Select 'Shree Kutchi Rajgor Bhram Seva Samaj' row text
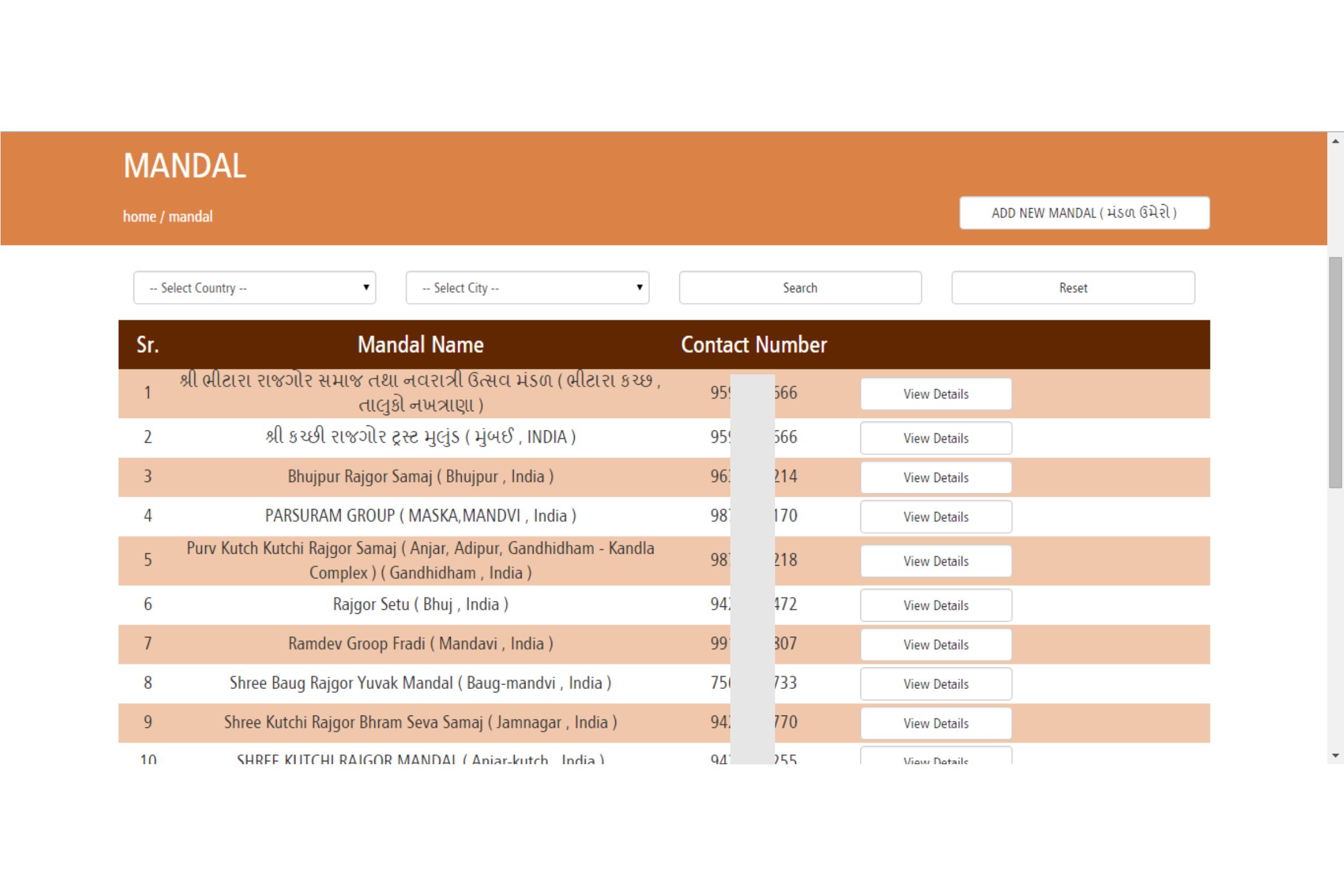 pyautogui.click(x=421, y=723)
